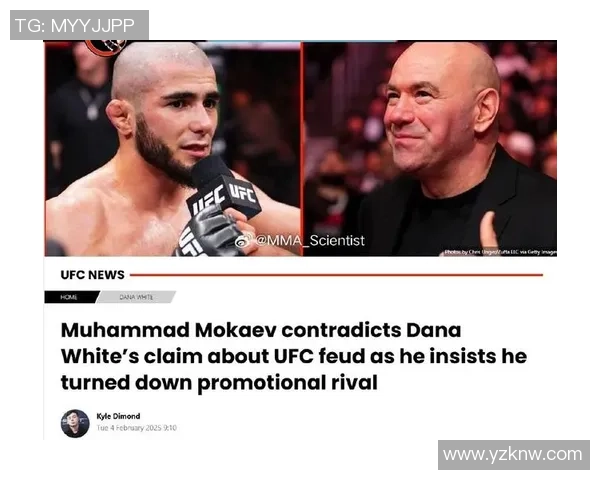Click the red divider line beside UFC NEWS
The width and height of the screenshot is (600, 480).
pyautogui.click(x=336, y=275)
